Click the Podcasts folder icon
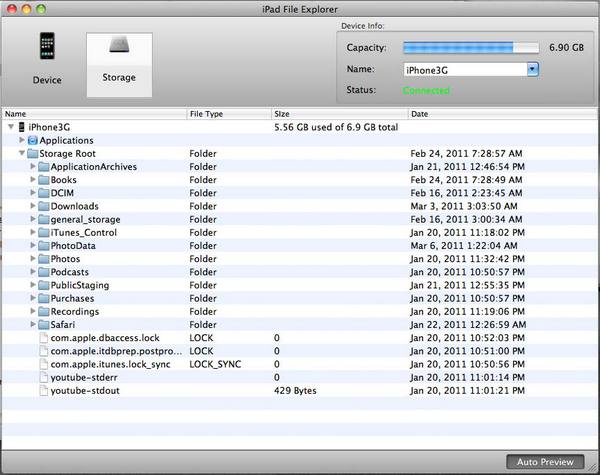 point(44,272)
